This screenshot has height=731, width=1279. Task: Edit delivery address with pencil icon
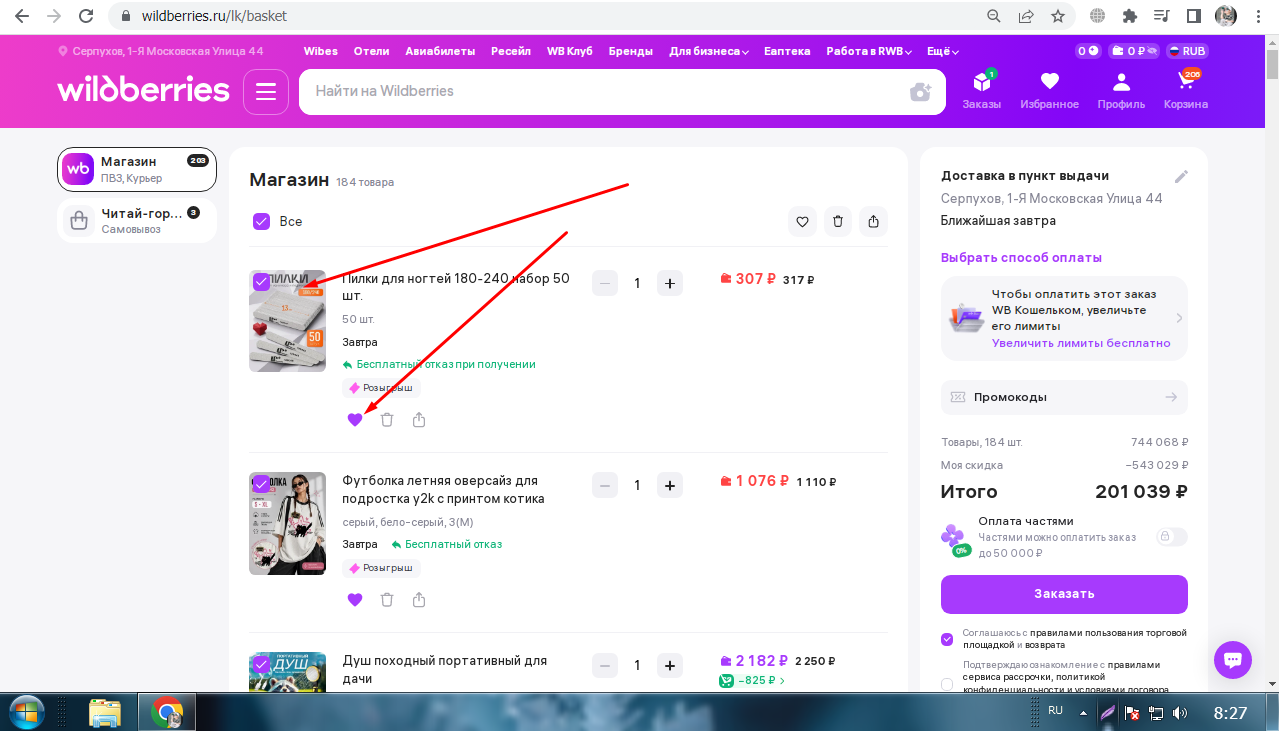pos(1181,177)
